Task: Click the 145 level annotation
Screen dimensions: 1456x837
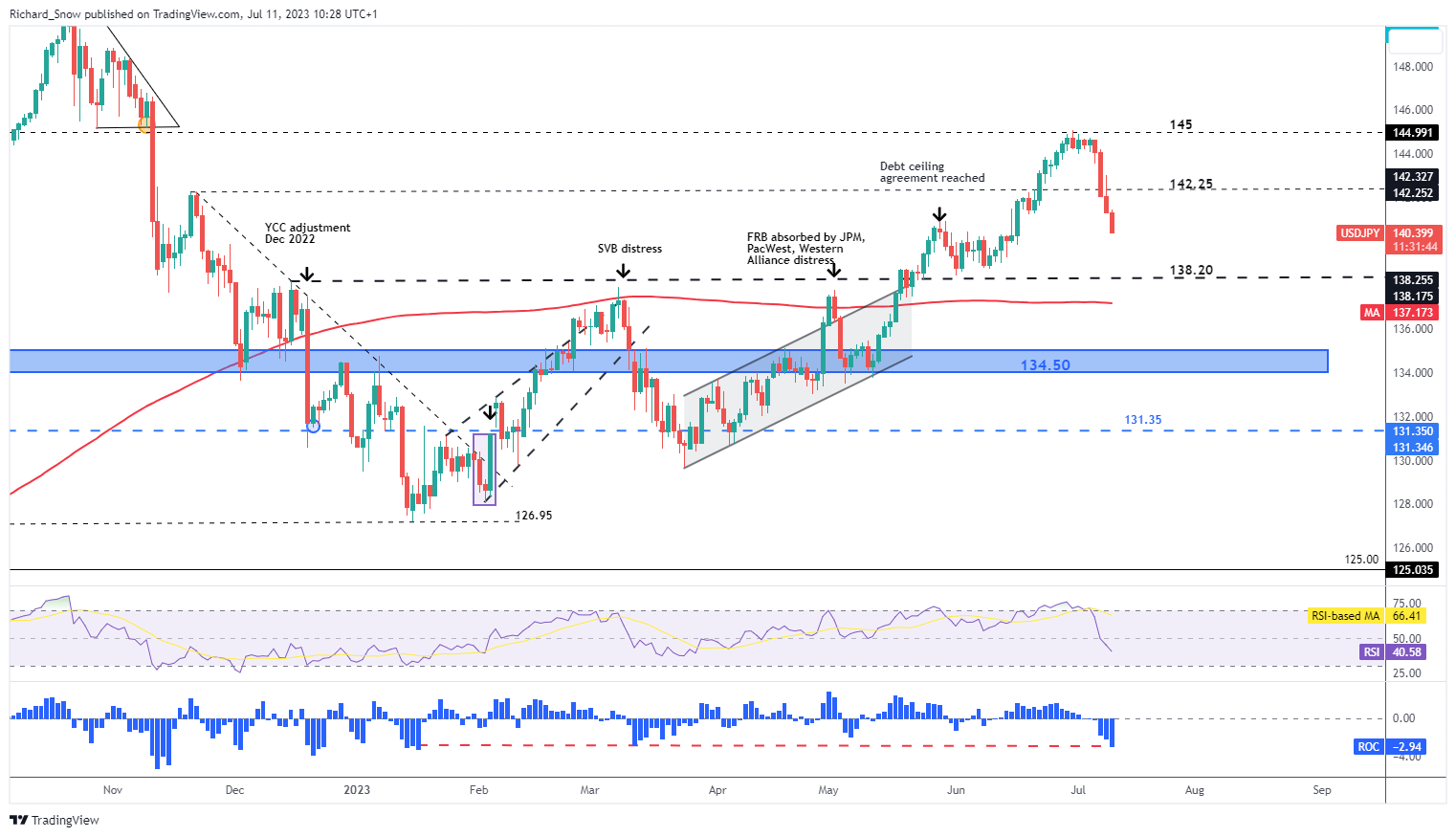Action: coord(1180,125)
